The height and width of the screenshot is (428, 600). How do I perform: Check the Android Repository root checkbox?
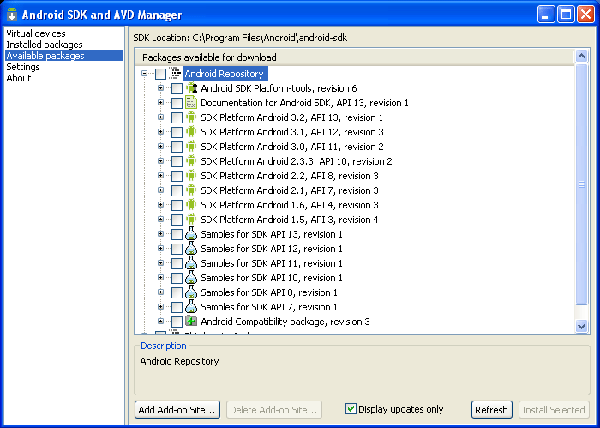pos(160,73)
